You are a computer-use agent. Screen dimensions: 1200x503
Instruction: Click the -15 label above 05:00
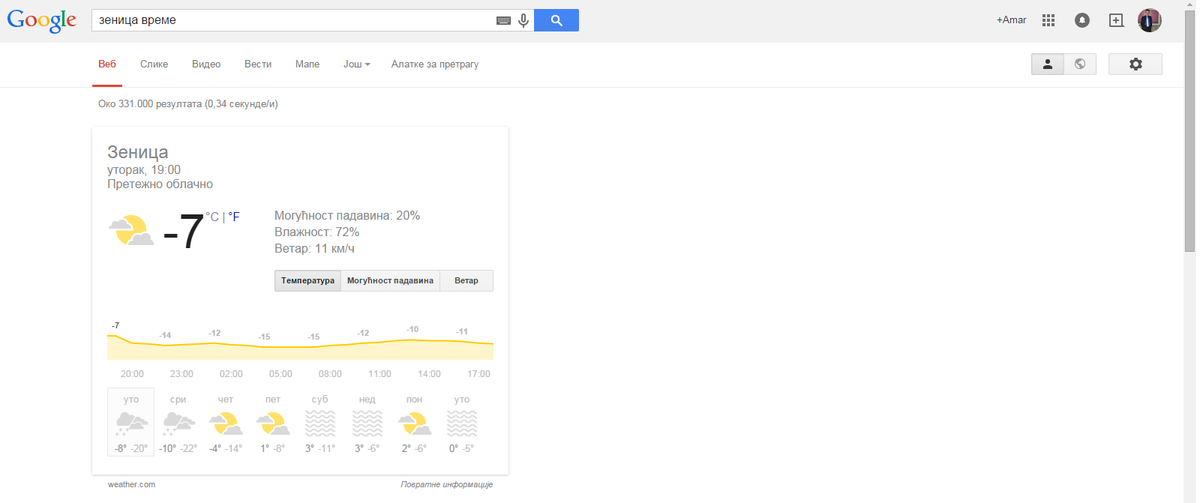coord(264,337)
